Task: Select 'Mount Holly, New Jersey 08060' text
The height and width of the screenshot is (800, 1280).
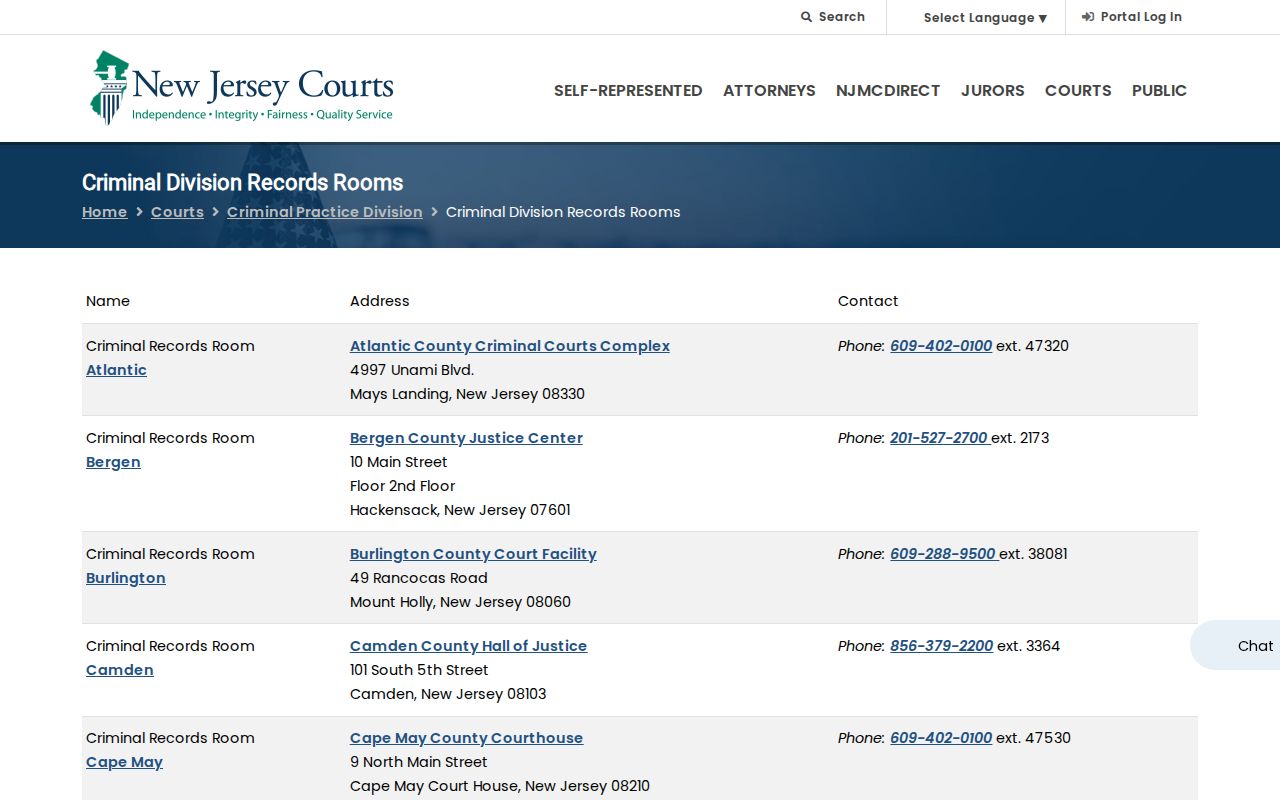Action: coord(460,602)
